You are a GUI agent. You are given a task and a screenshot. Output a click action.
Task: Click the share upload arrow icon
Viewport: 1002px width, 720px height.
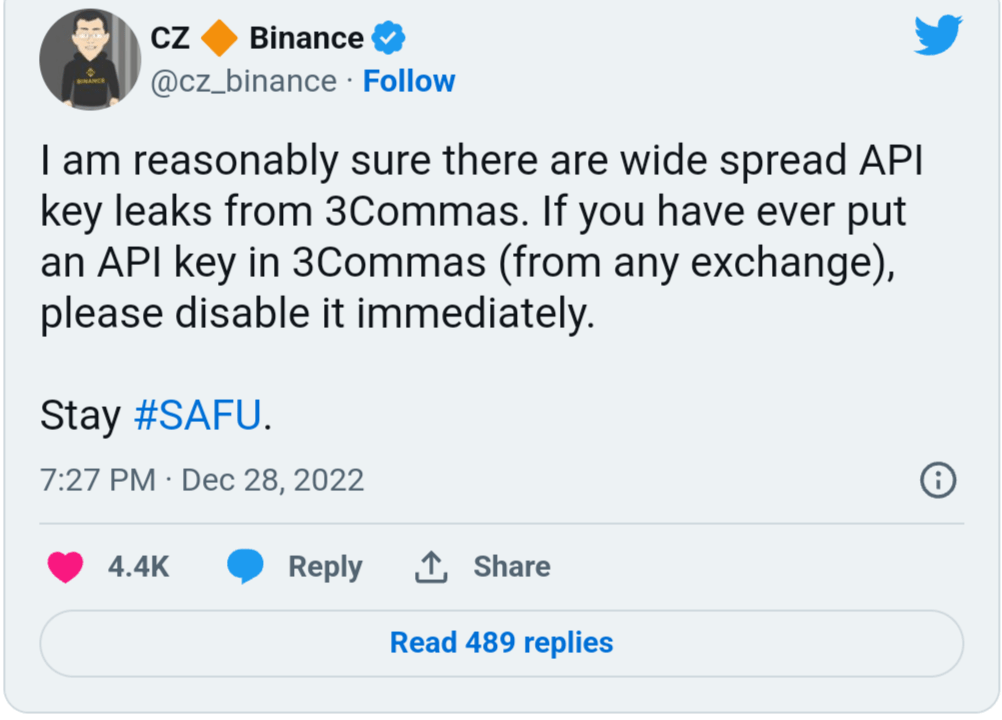[x=430, y=567]
